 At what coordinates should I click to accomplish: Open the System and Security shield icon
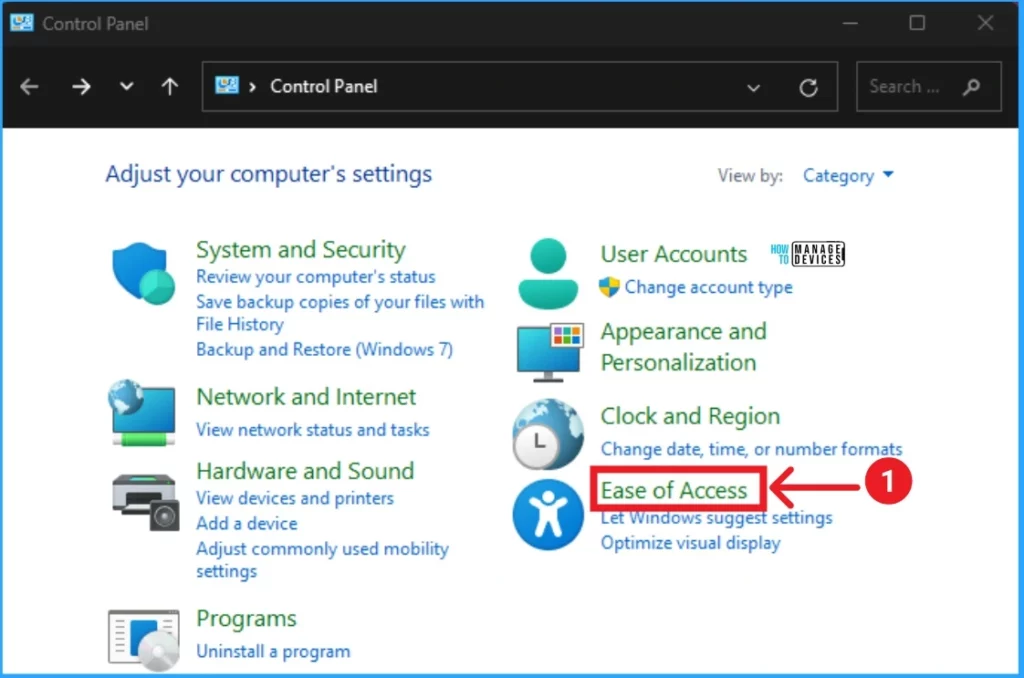pos(143,273)
